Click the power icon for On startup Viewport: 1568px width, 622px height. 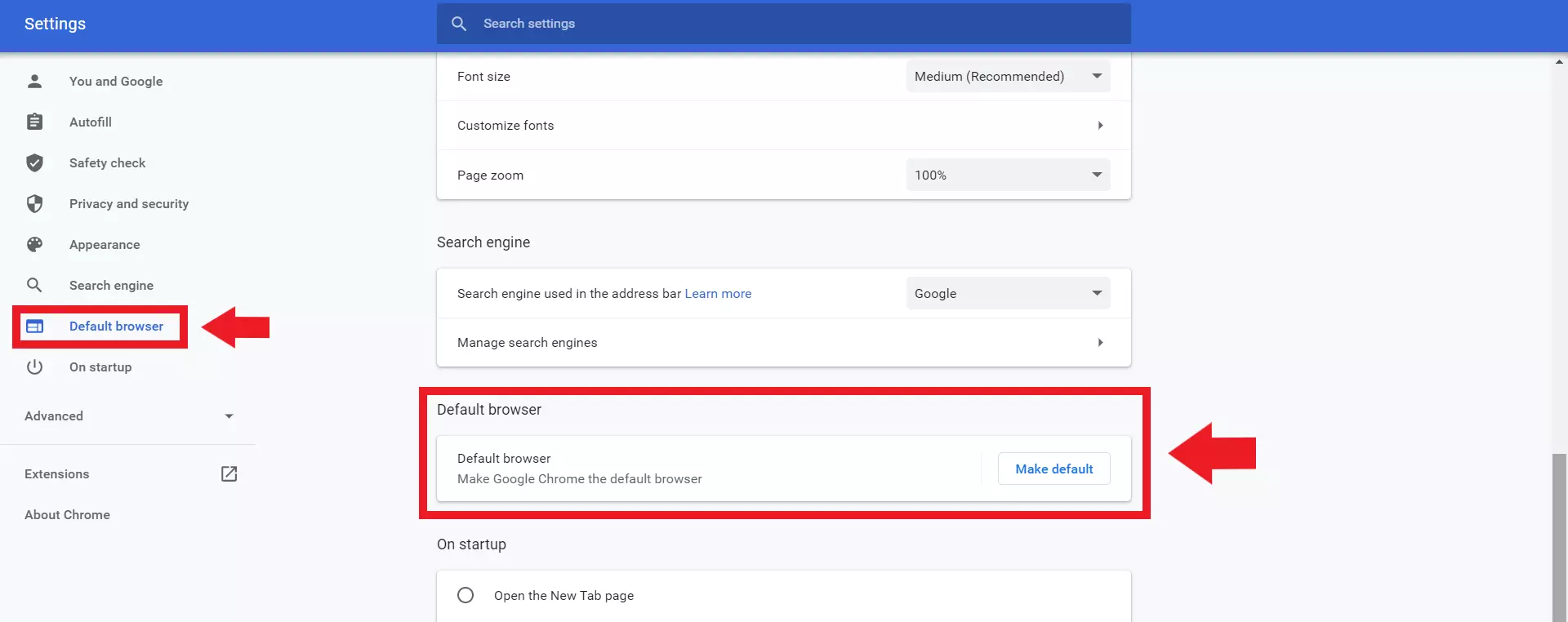pos(34,367)
